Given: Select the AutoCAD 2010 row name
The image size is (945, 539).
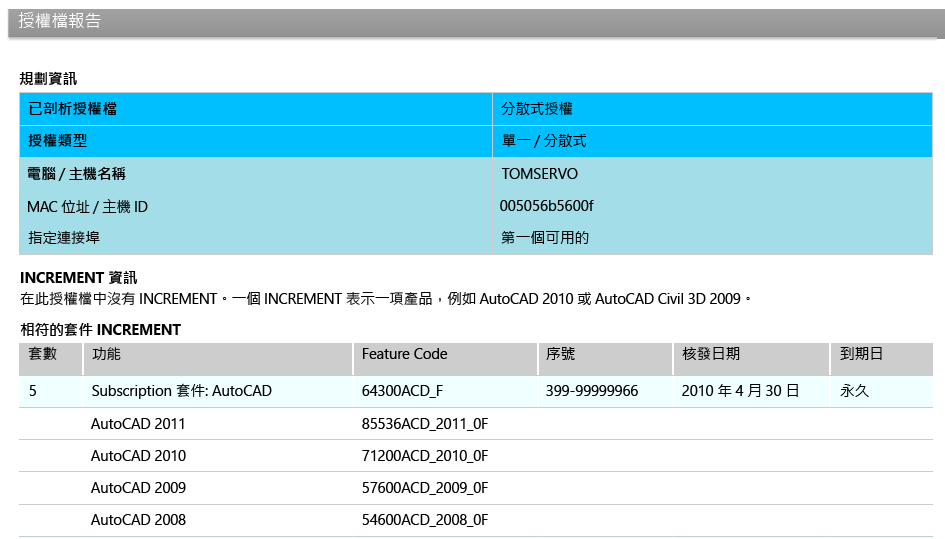Looking at the screenshot, I should click(138, 456).
